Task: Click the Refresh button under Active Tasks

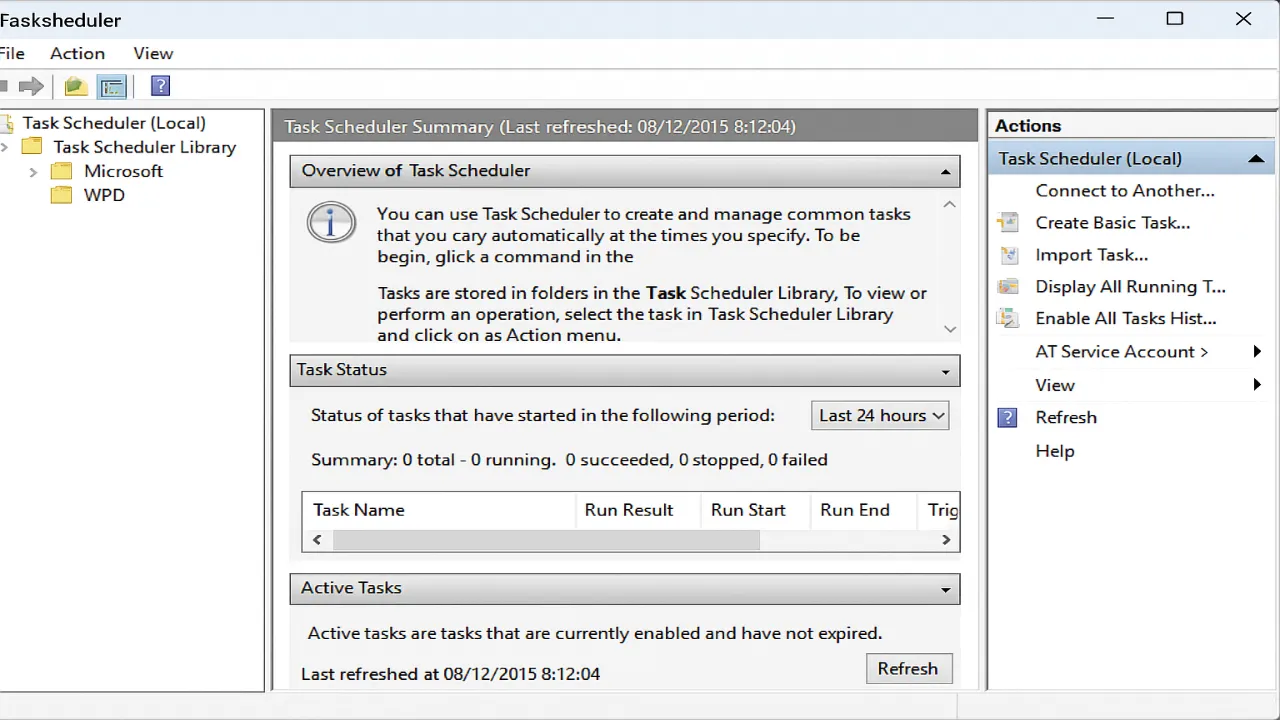Action: 908,669
